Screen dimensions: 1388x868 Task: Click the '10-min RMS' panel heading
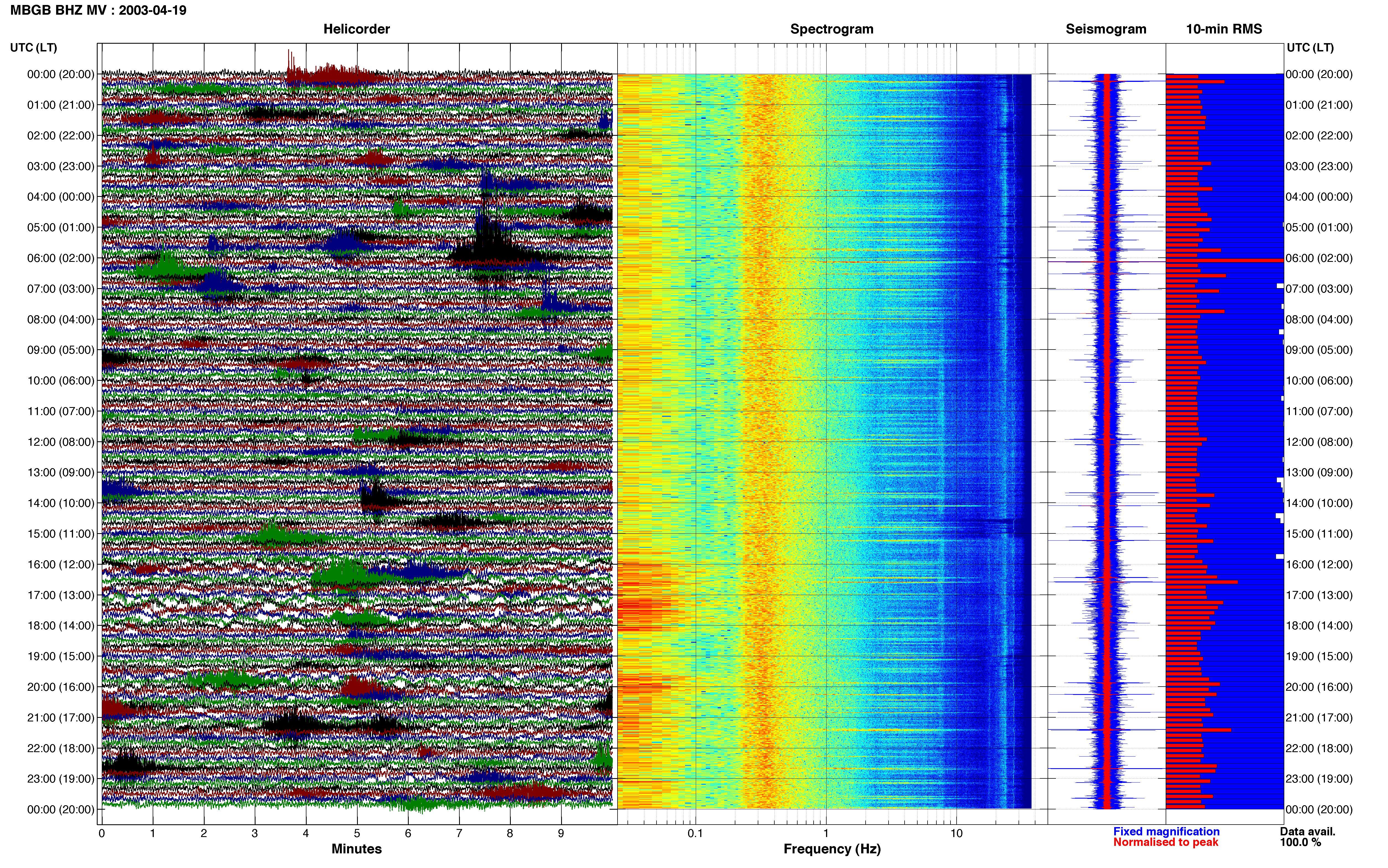[x=1224, y=29]
